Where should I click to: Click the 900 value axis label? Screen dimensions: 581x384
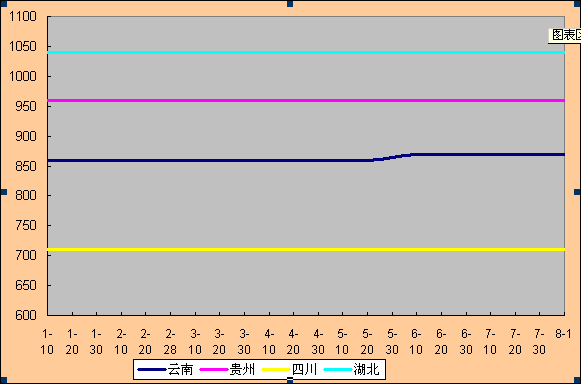point(26,136)
